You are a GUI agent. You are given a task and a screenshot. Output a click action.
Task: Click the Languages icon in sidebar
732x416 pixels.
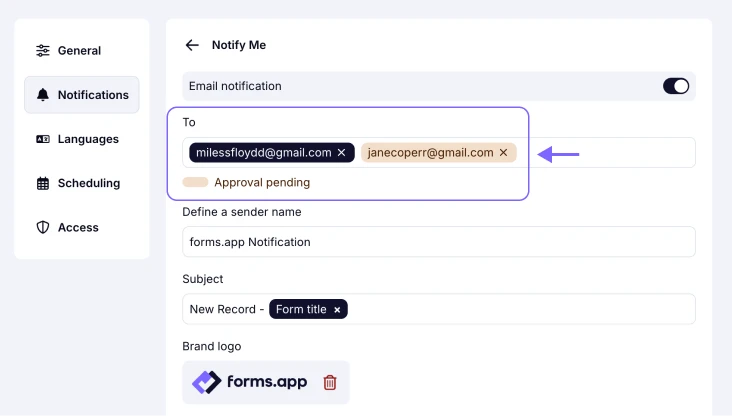[x=43, y=139]
